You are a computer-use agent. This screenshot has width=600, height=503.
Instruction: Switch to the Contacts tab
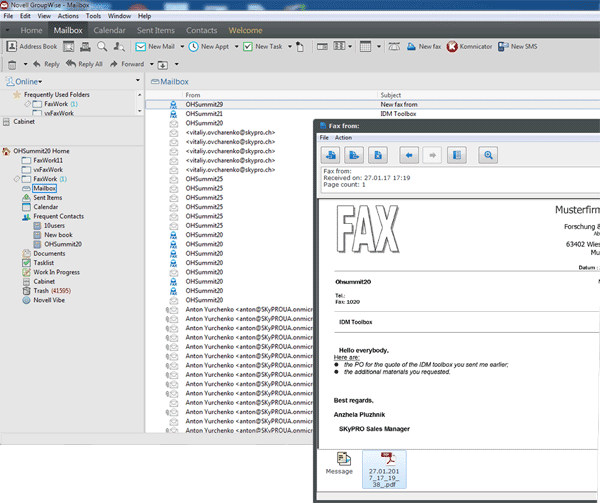[202, 30]
